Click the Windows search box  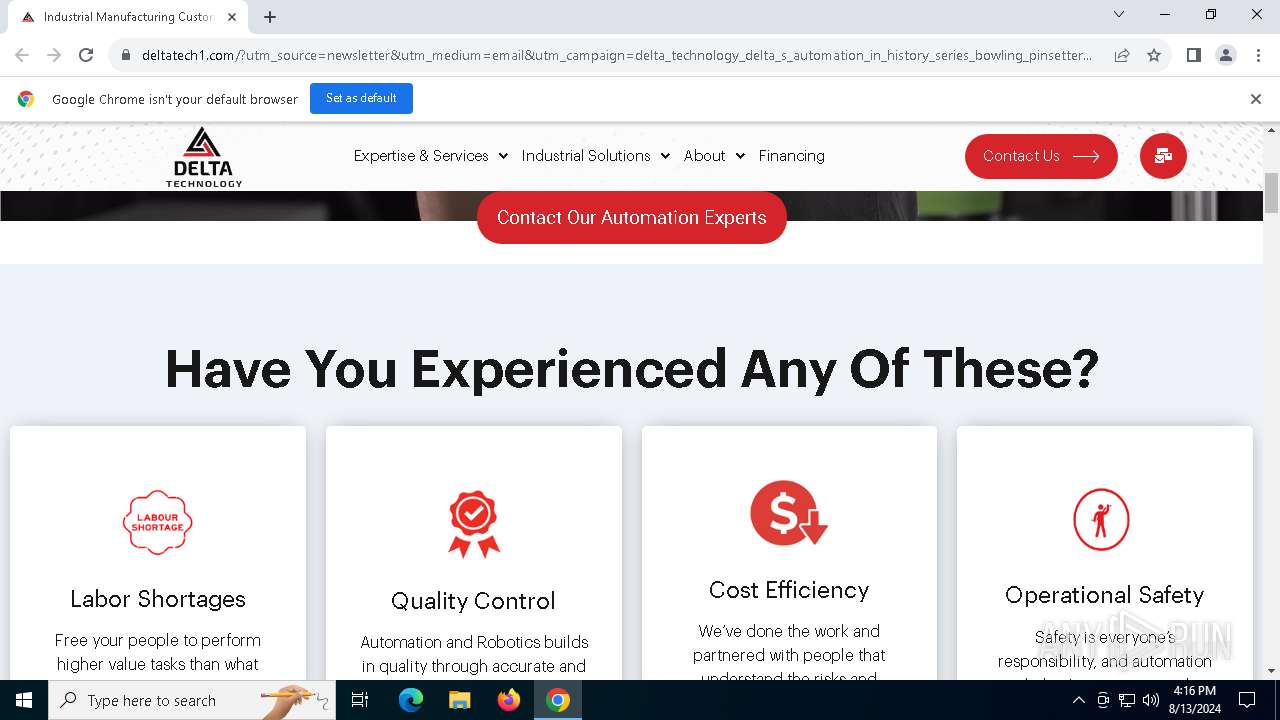coord(192,700)
